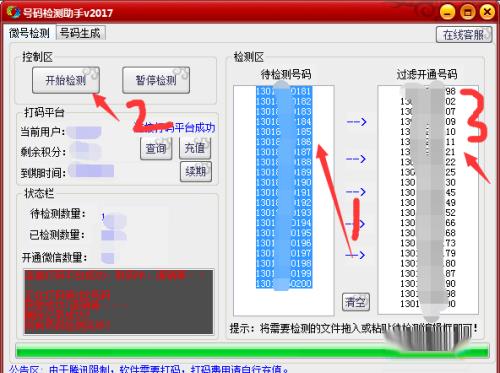
Task: Select filtered number ending in 52
Action: (428, 213)
